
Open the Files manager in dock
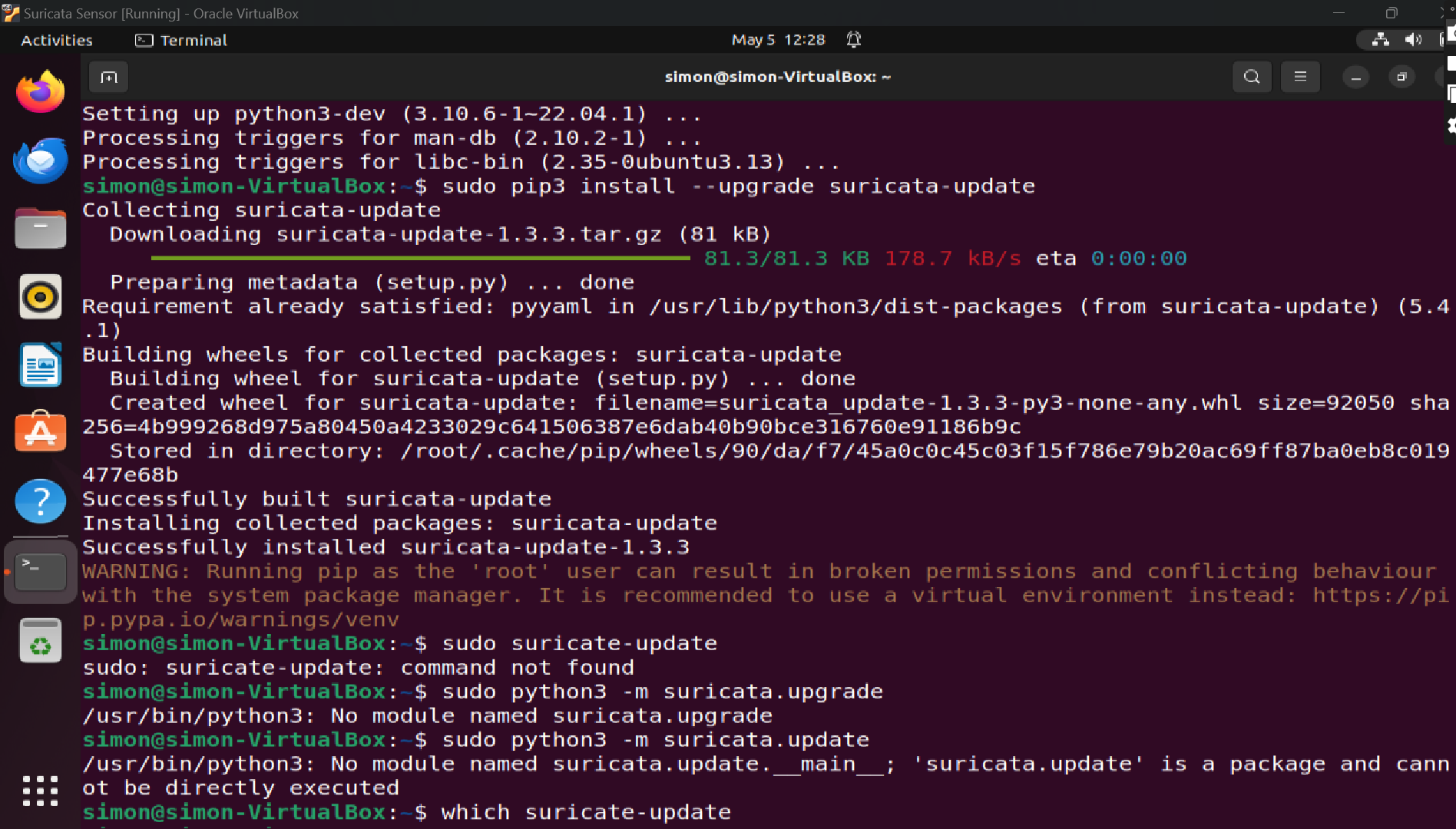(x=41, y=228)
